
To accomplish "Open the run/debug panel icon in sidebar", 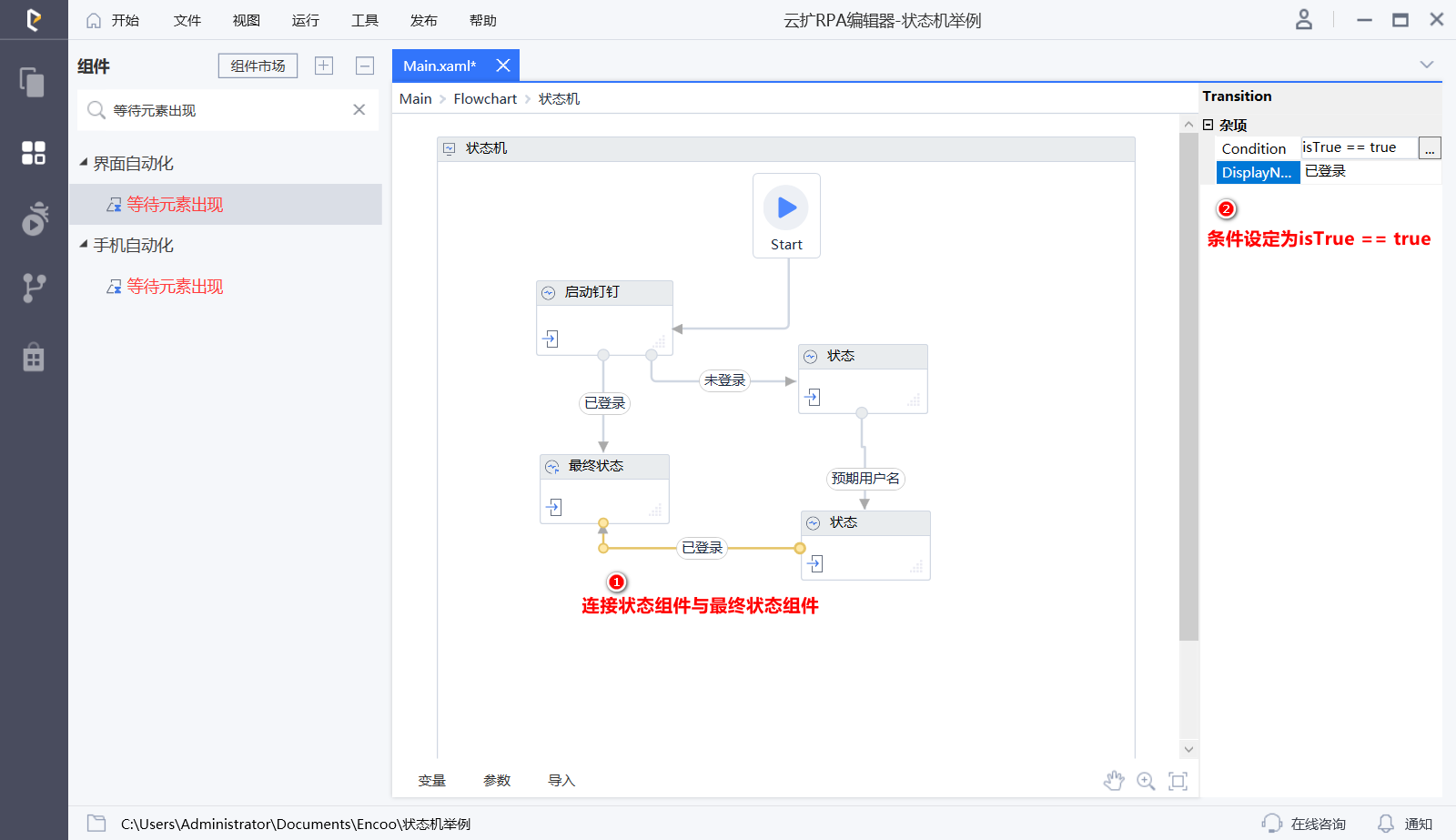I will [x=34, y=219].
